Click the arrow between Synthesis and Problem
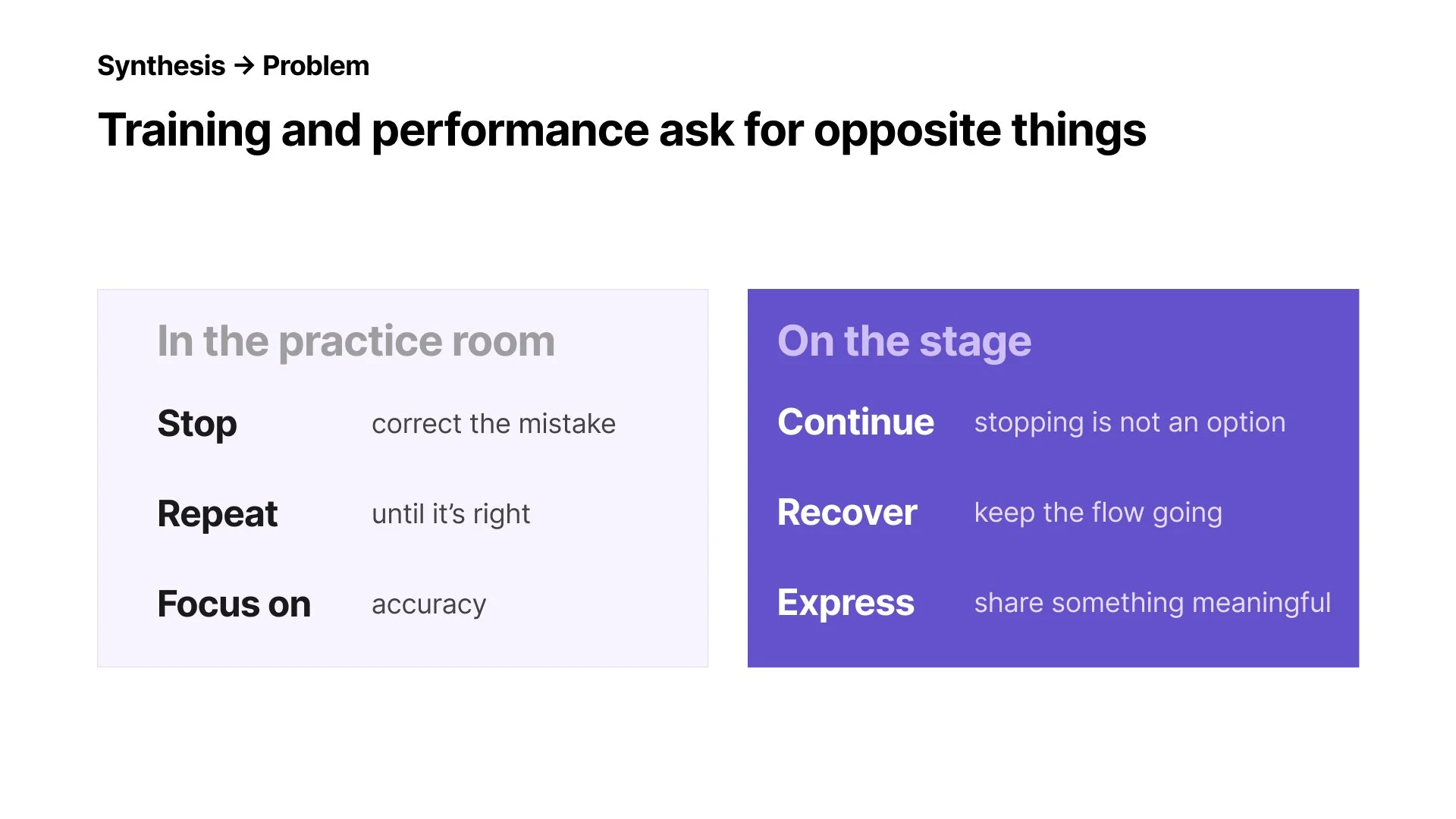 click(x=244, y=66)
